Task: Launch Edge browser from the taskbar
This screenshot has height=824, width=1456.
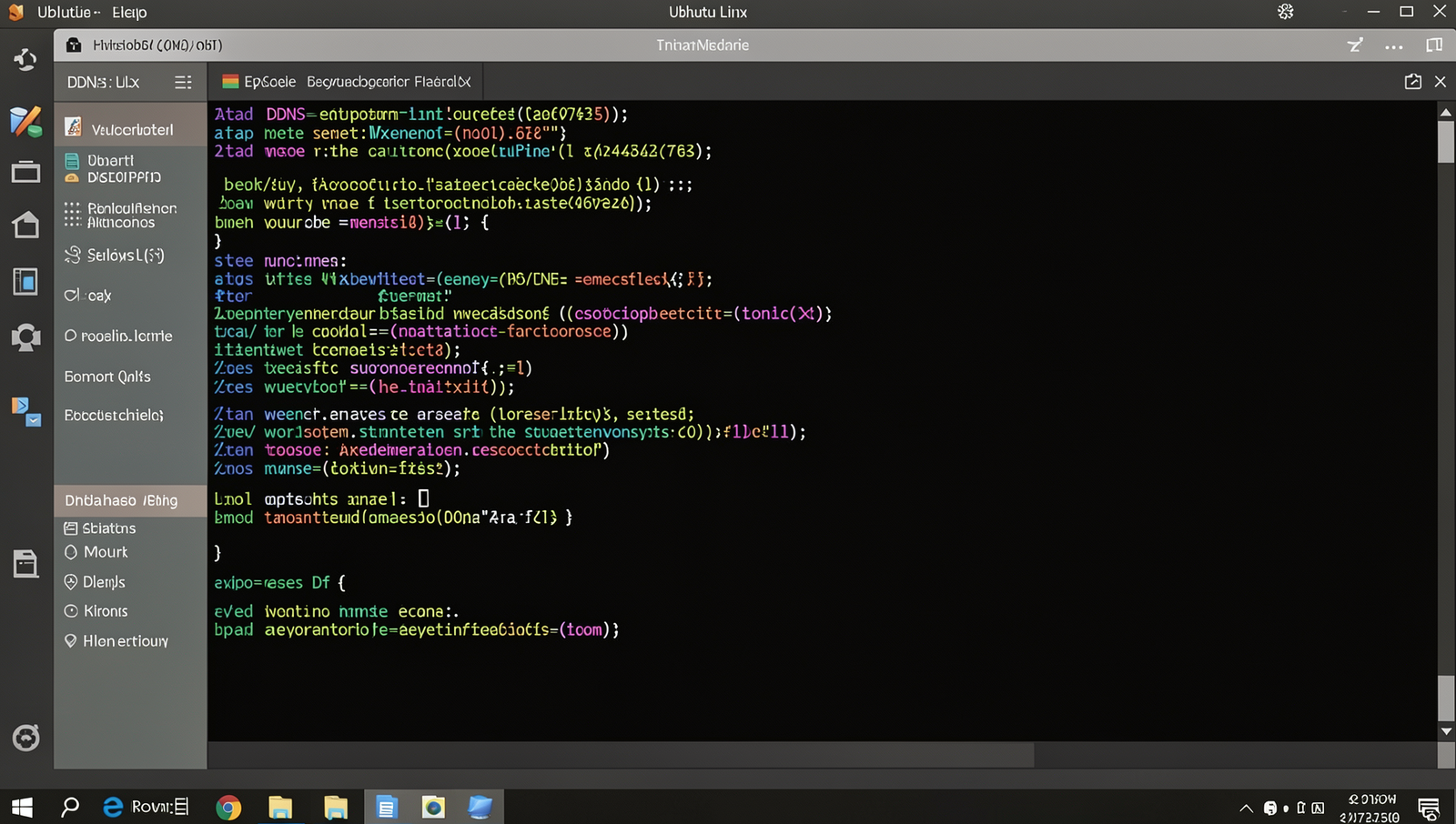Action: click(x=113, y=807)
